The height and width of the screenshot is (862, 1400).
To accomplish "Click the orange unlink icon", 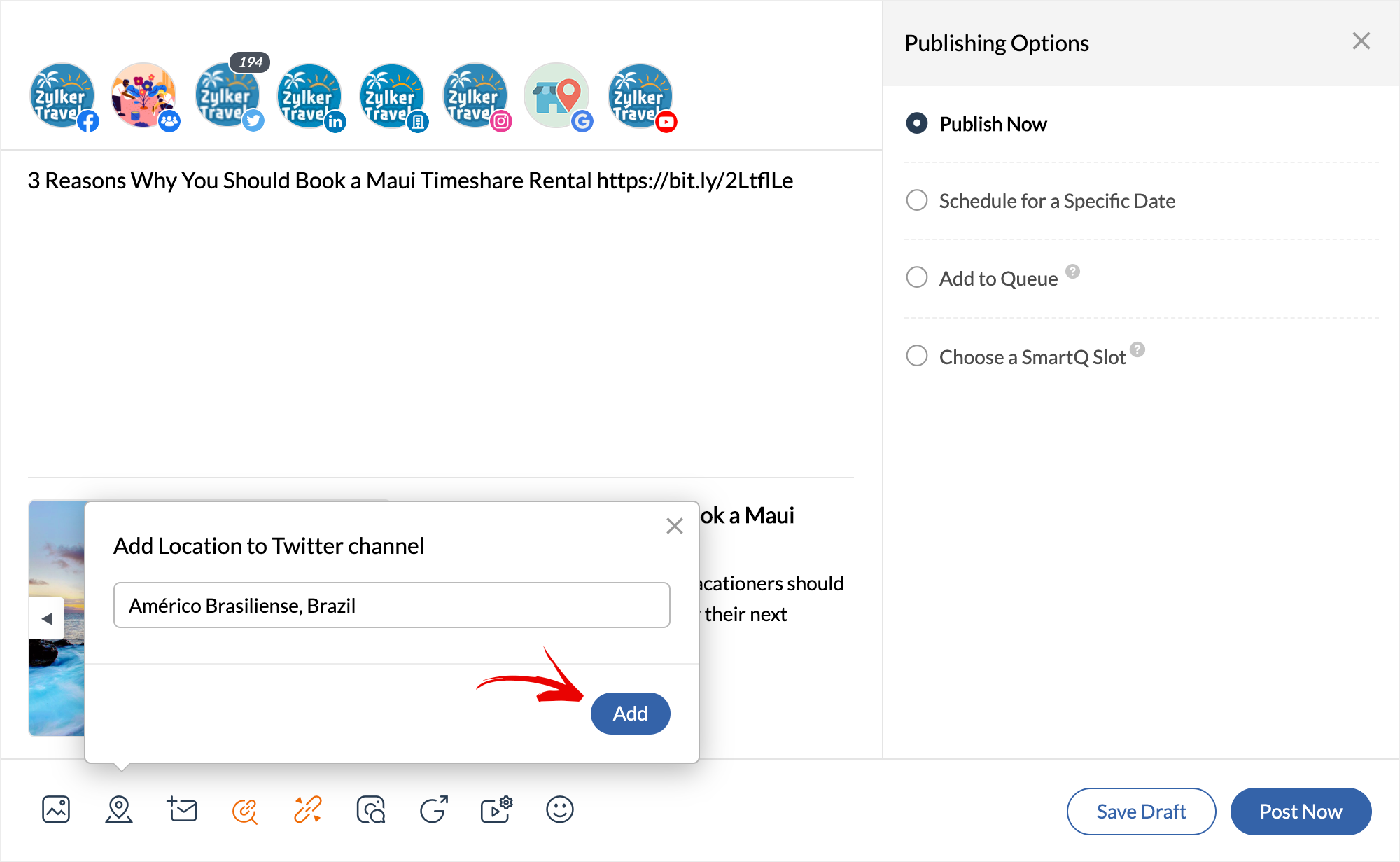I will [x=307, y=809].
